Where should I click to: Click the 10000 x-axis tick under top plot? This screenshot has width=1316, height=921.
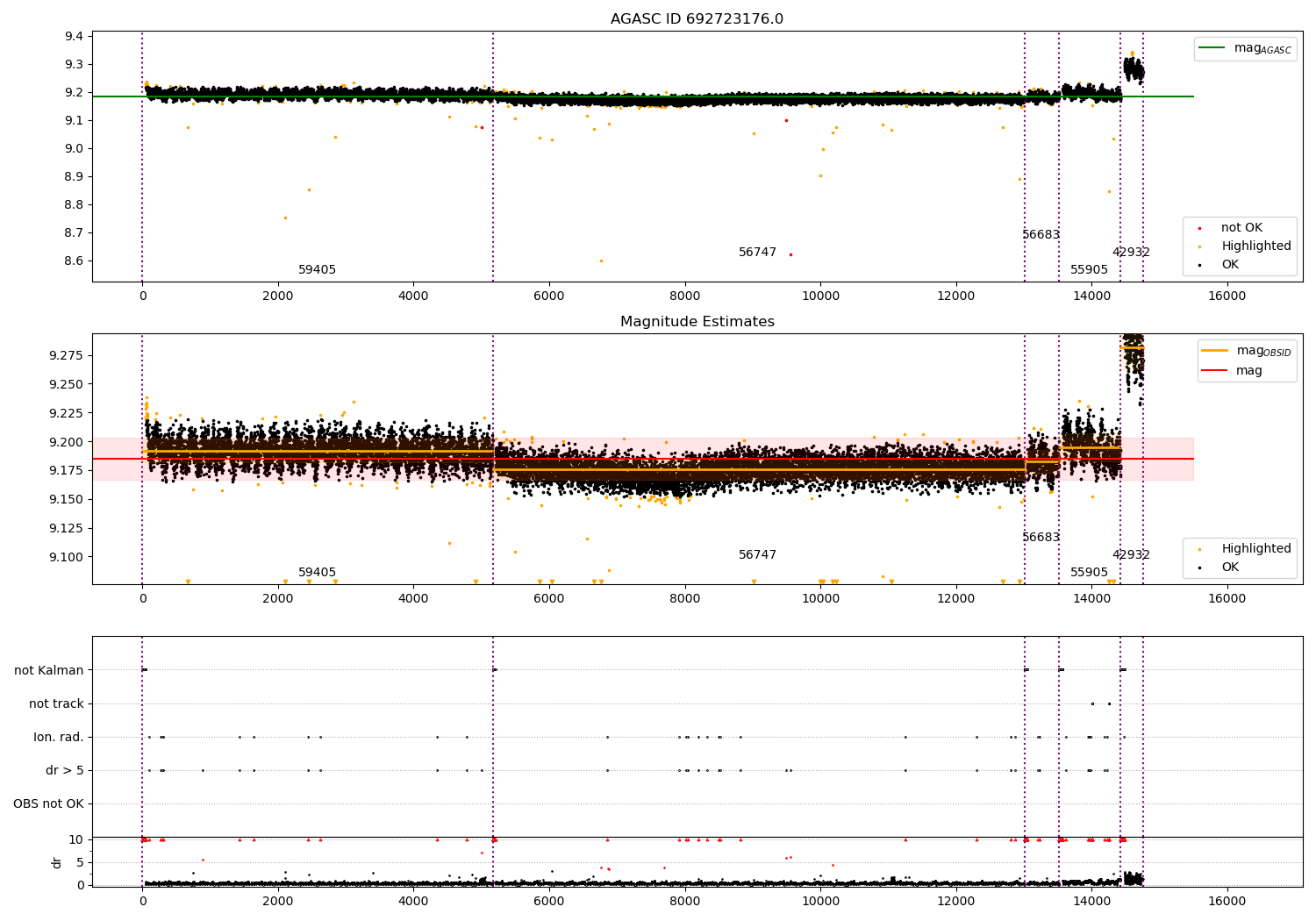[x=820, y=296]
